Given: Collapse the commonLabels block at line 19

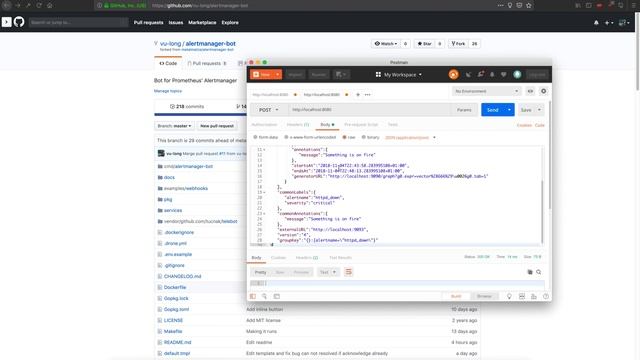Looking at the screenshot, I should tap(264, 192).
